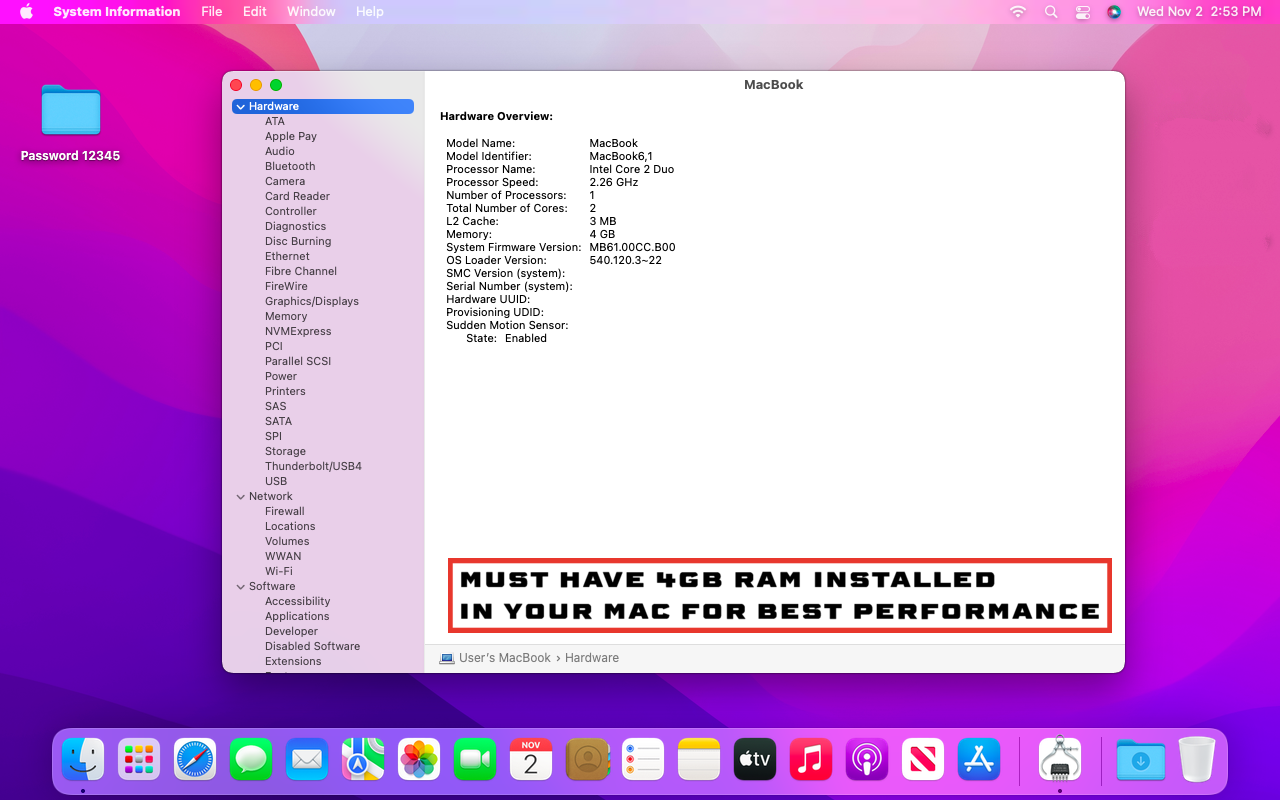
Task: Launch Safari from the Dock
Action: pos(195,759)
